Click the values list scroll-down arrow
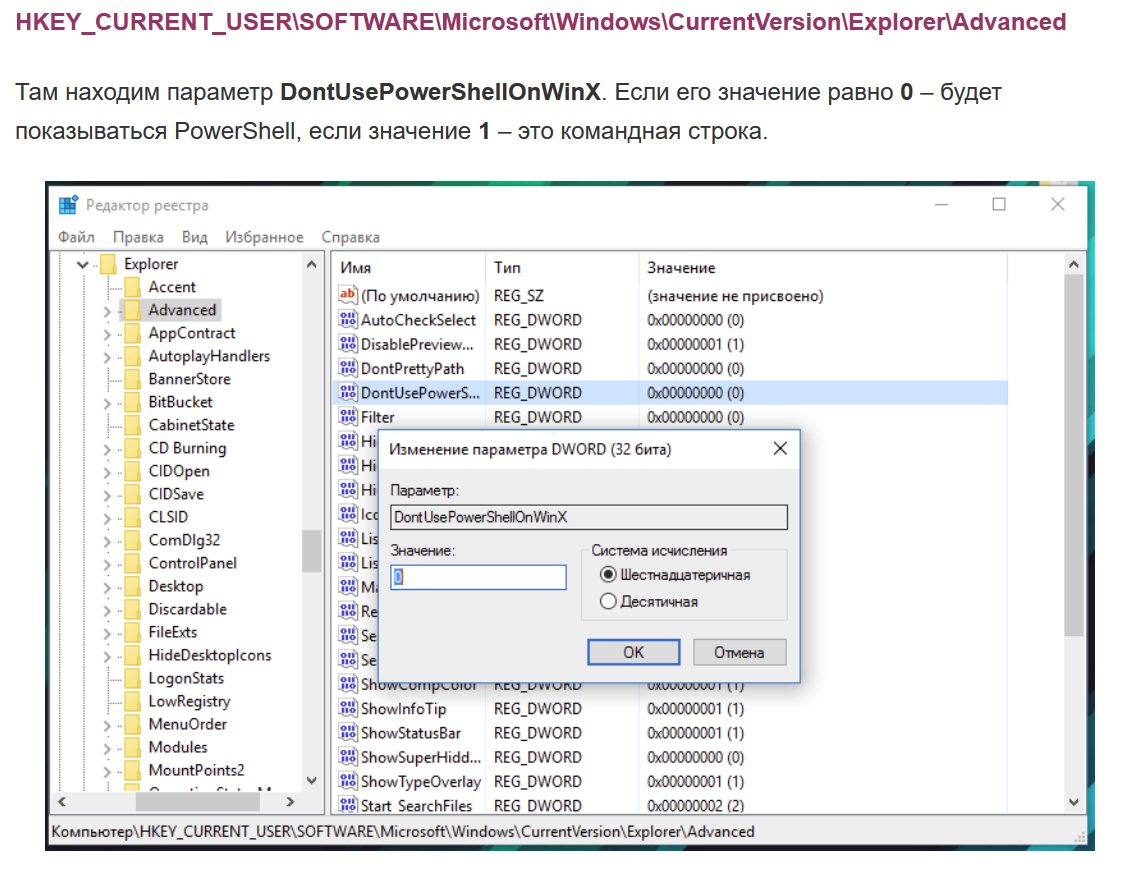 coord(1074,802)
